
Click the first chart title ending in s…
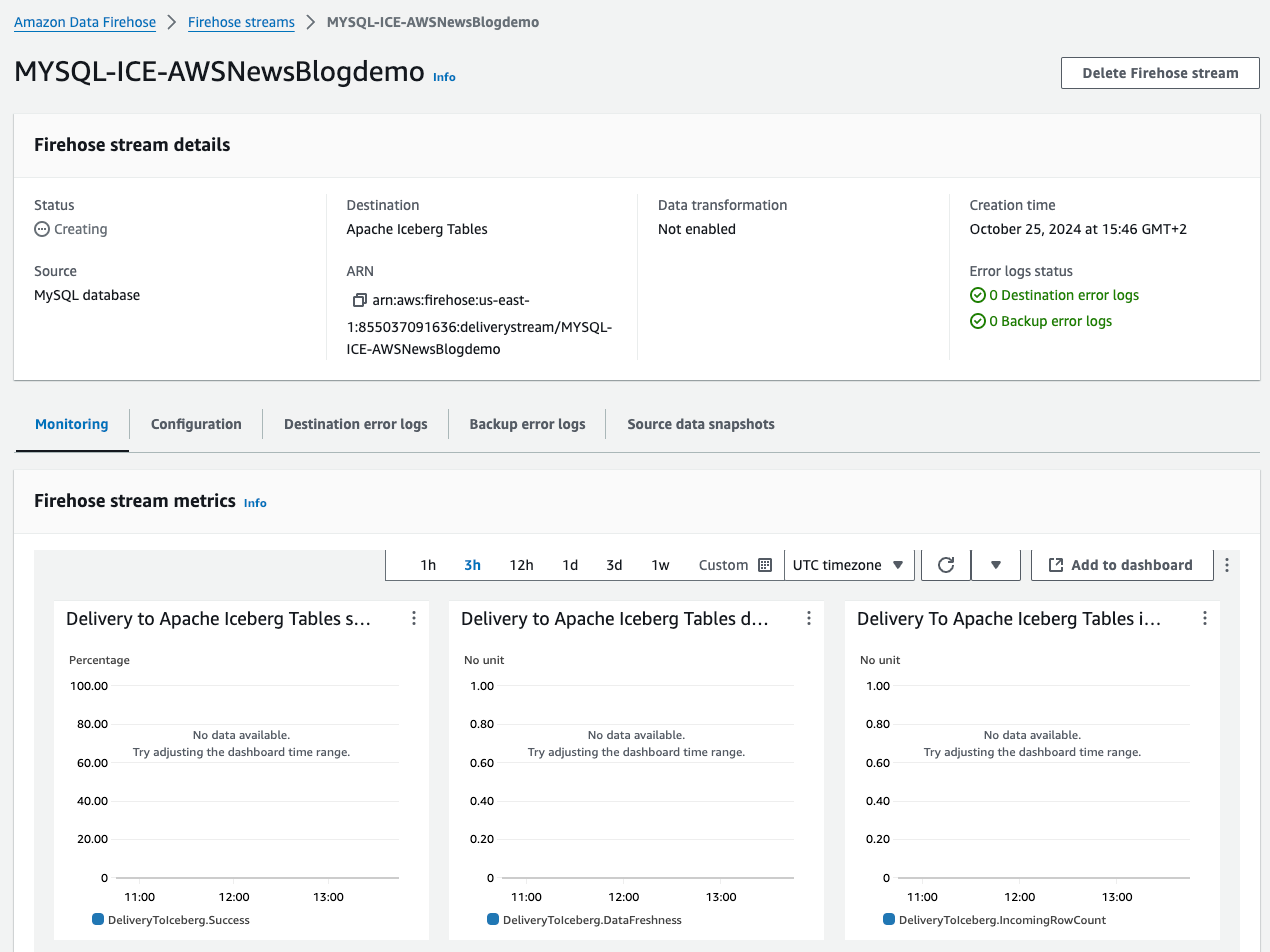[218, 619]
